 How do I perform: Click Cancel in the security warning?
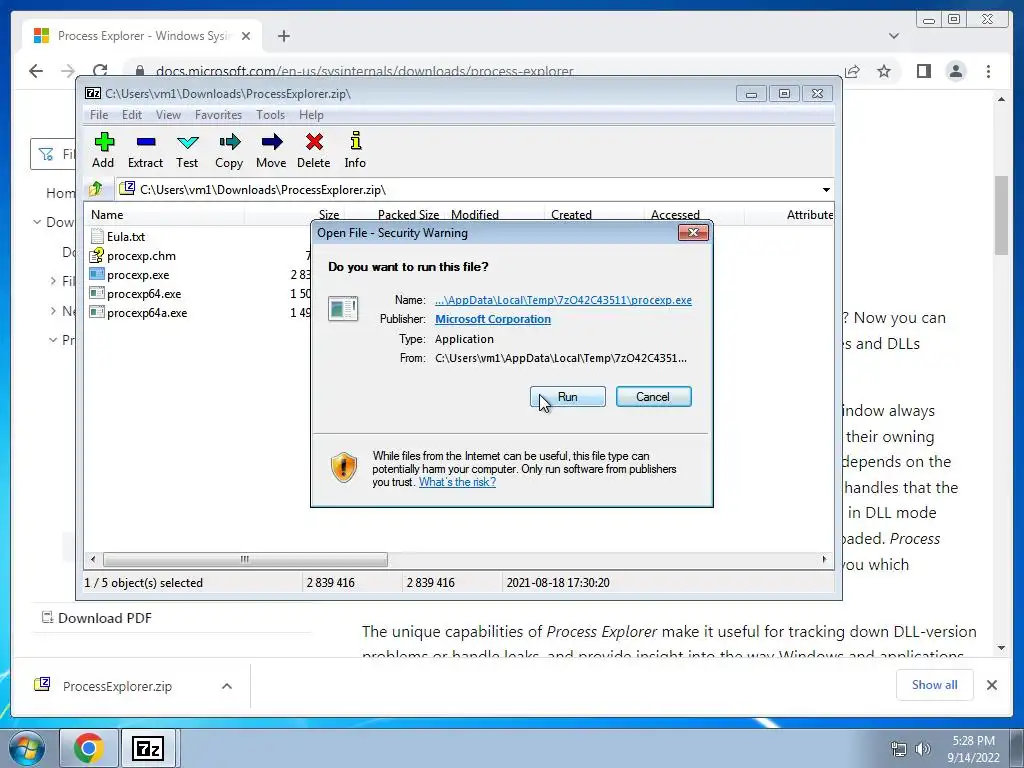[653, 396]
